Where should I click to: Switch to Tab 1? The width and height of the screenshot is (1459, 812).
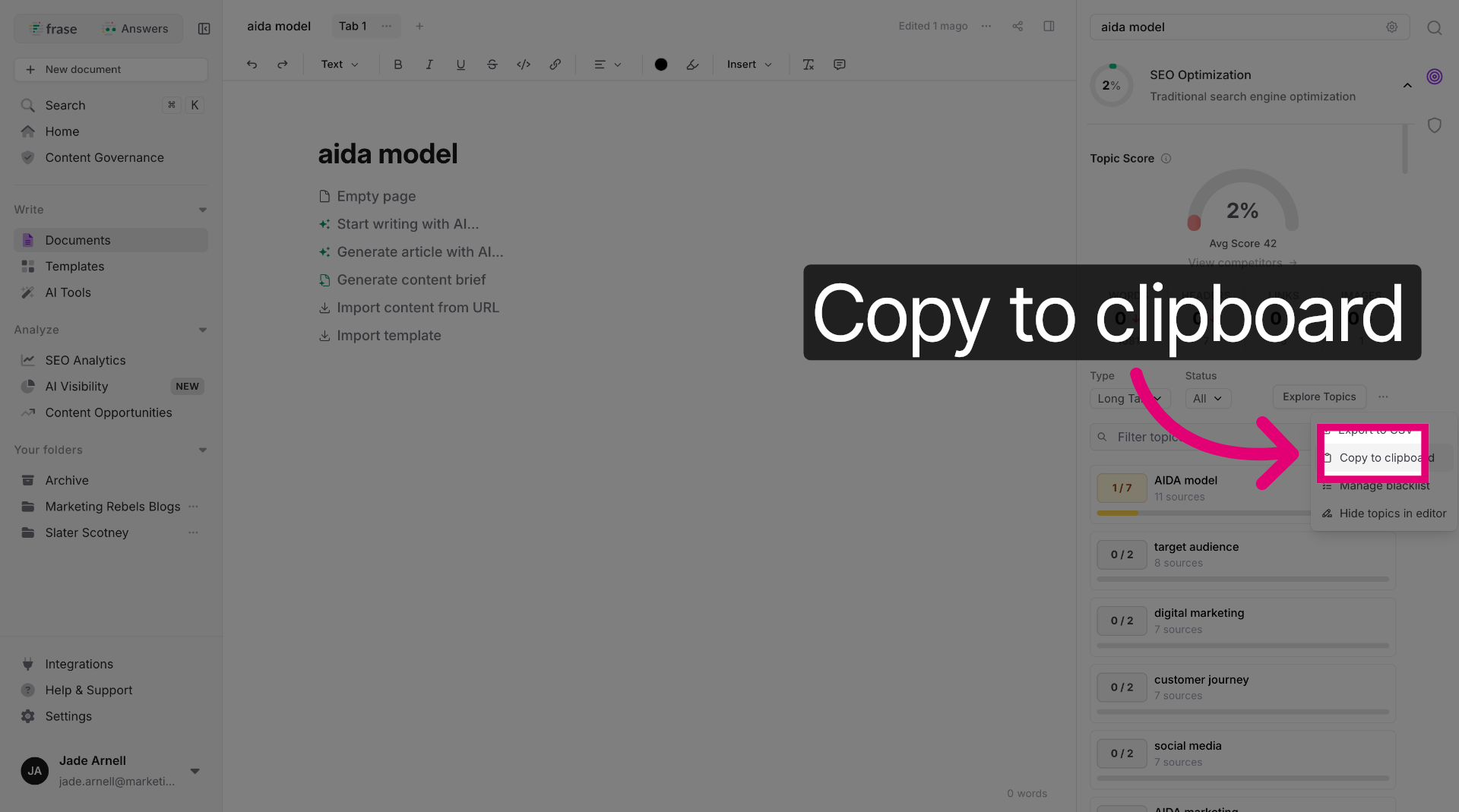coord(353,26)
